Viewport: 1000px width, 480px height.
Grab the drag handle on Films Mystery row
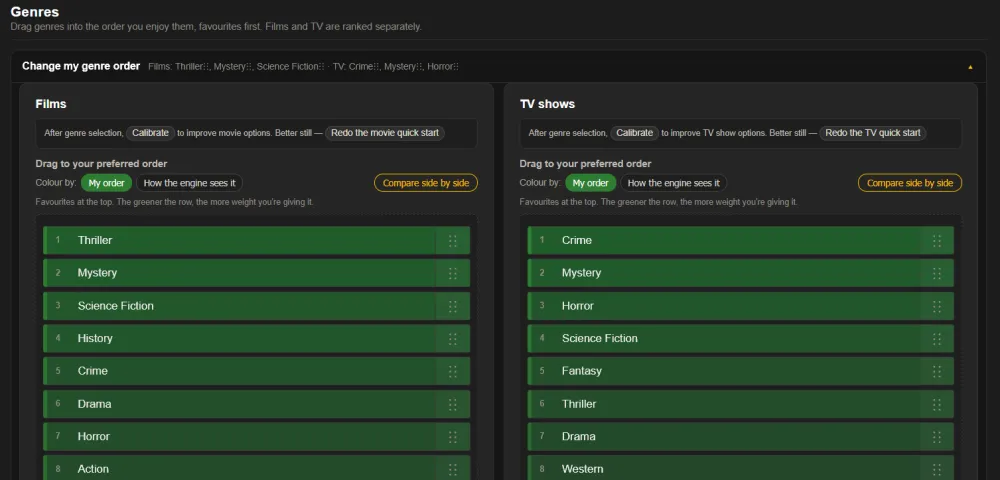(453, 273)
